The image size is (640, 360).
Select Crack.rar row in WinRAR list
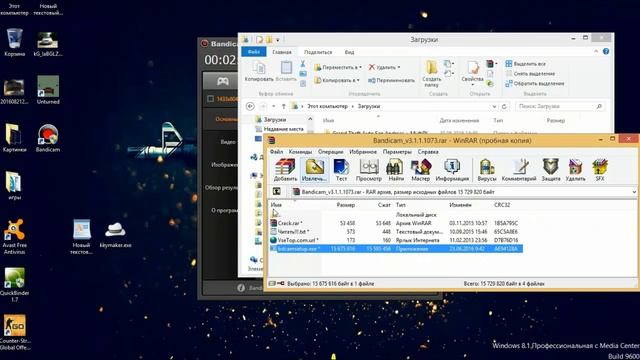pyautogui.click(x=395, y=223)
